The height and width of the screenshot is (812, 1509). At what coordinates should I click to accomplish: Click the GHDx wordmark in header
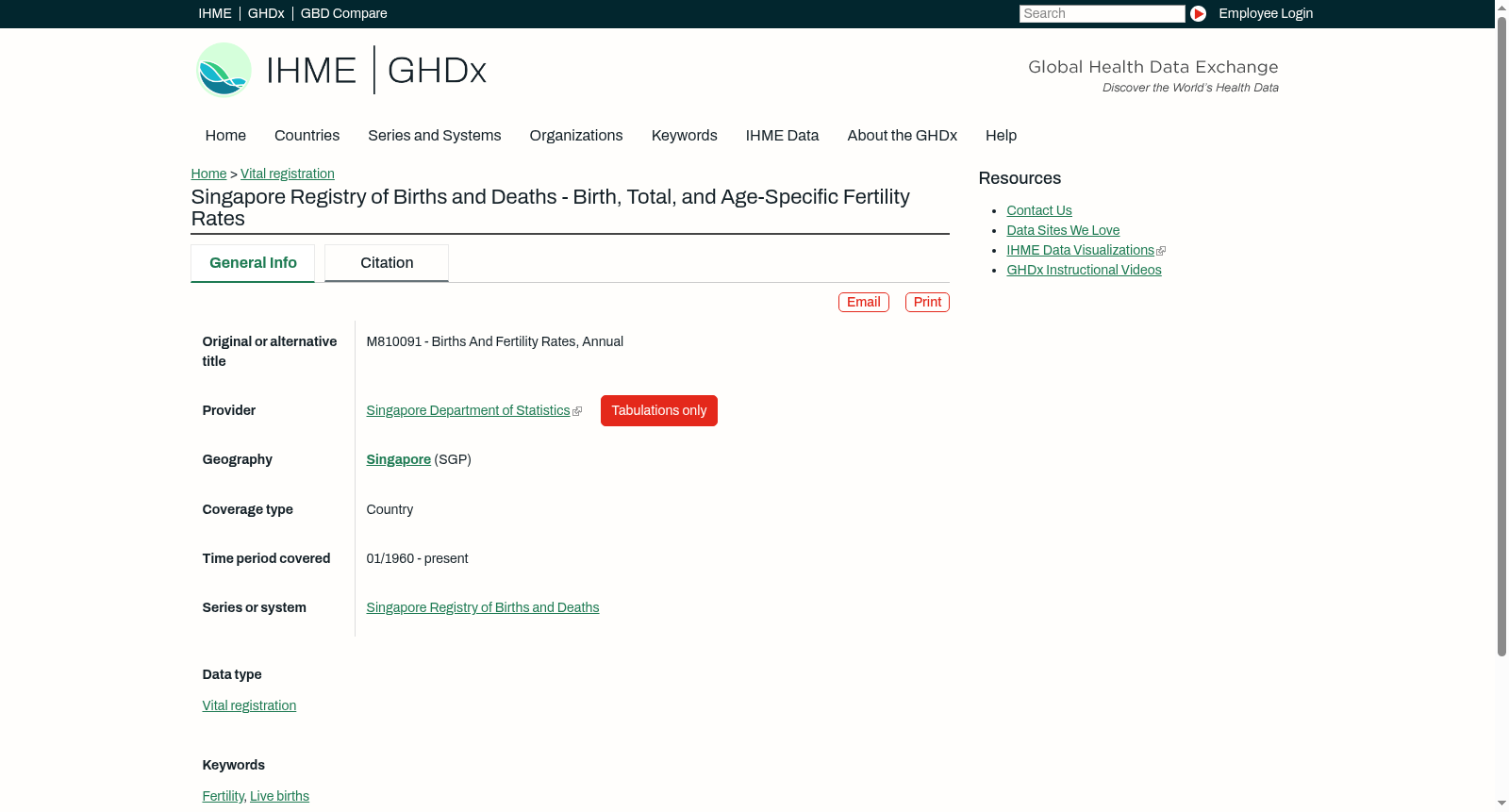click(437, 71)
